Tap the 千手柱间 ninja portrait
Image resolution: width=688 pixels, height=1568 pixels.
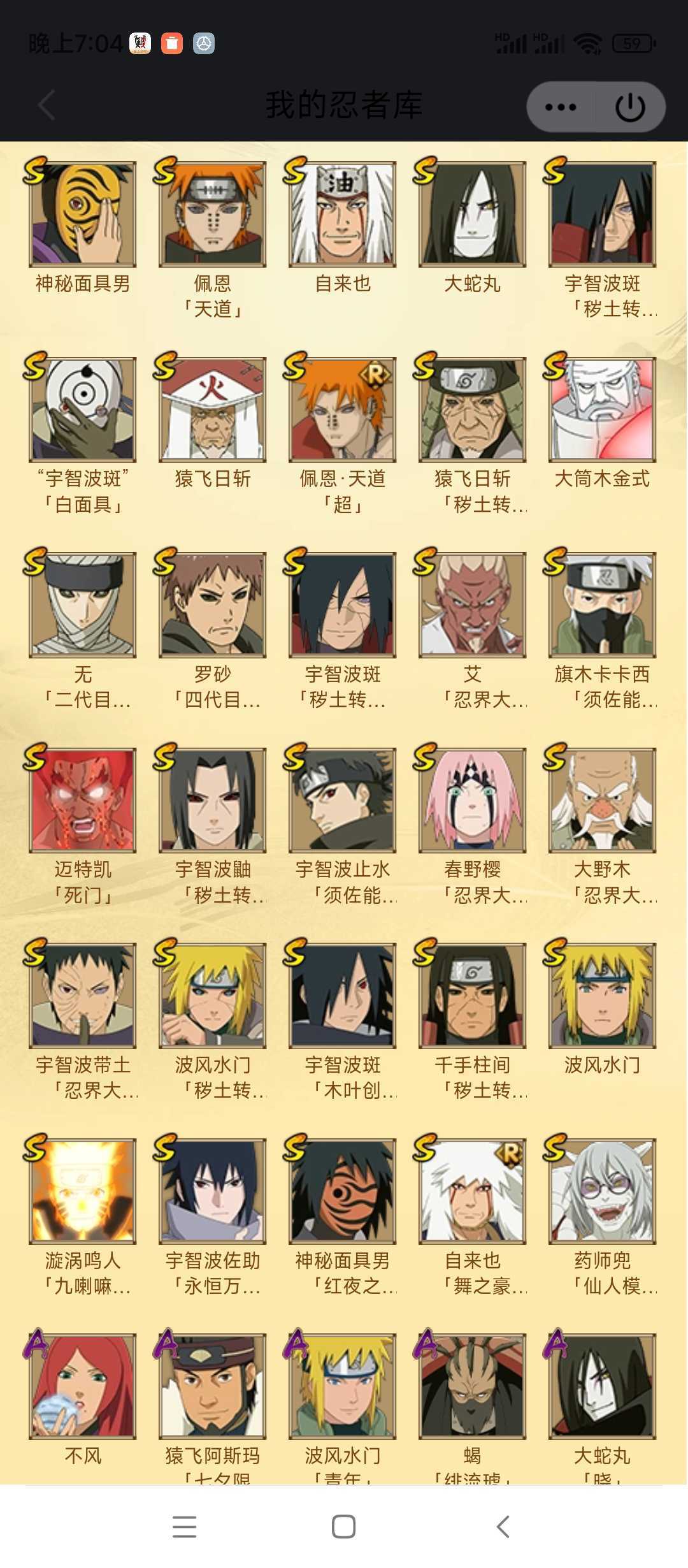pos(472,996)
